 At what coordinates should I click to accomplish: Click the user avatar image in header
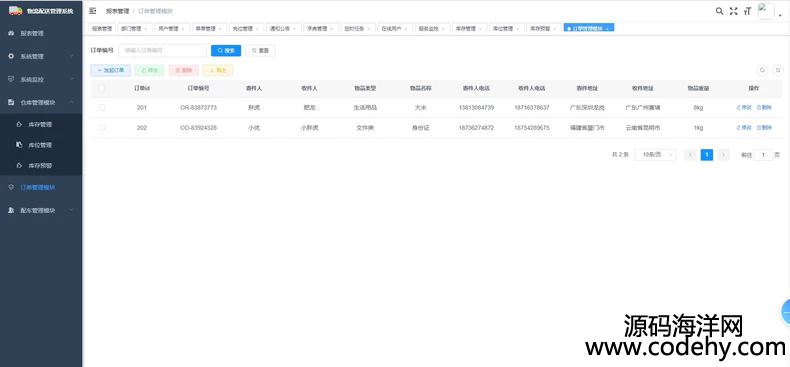(765, 11)
